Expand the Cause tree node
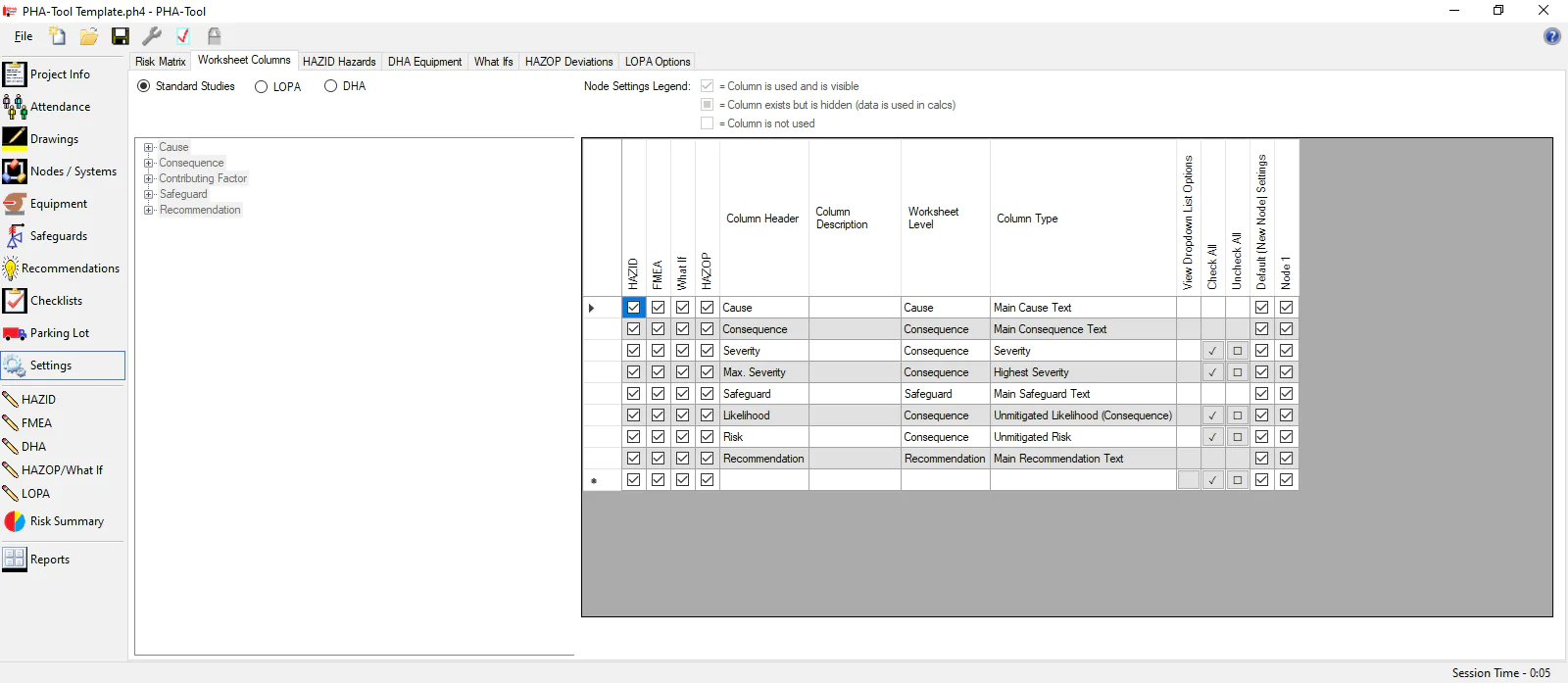 [149, 147]
